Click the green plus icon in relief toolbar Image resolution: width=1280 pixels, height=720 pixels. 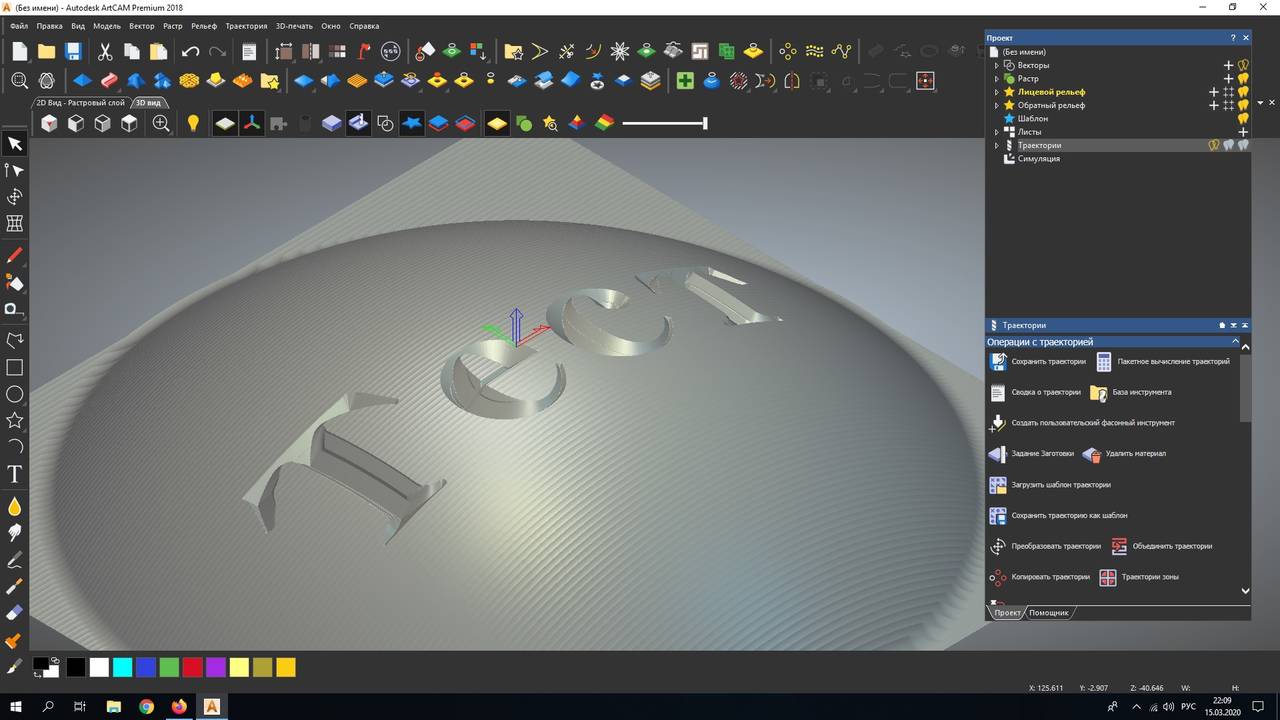click(x=685, y=81)
